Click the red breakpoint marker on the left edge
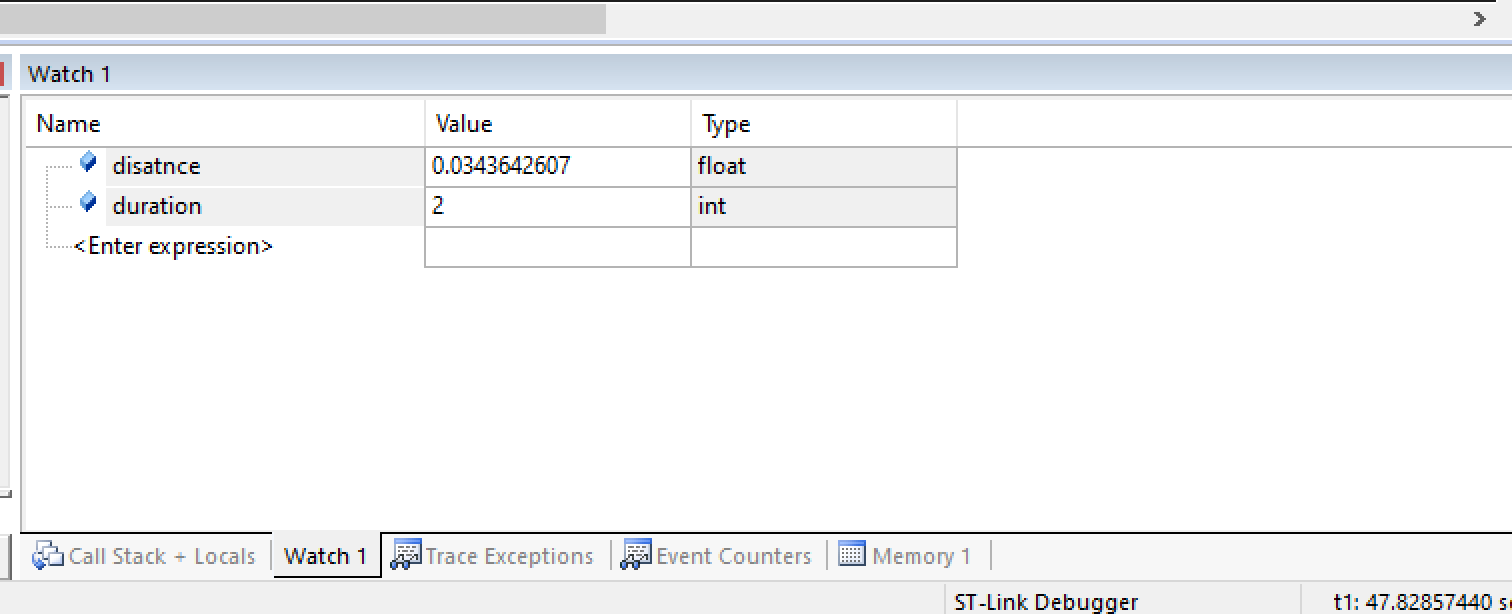Viewport: 1512px width, 614px height. point(4,73)
